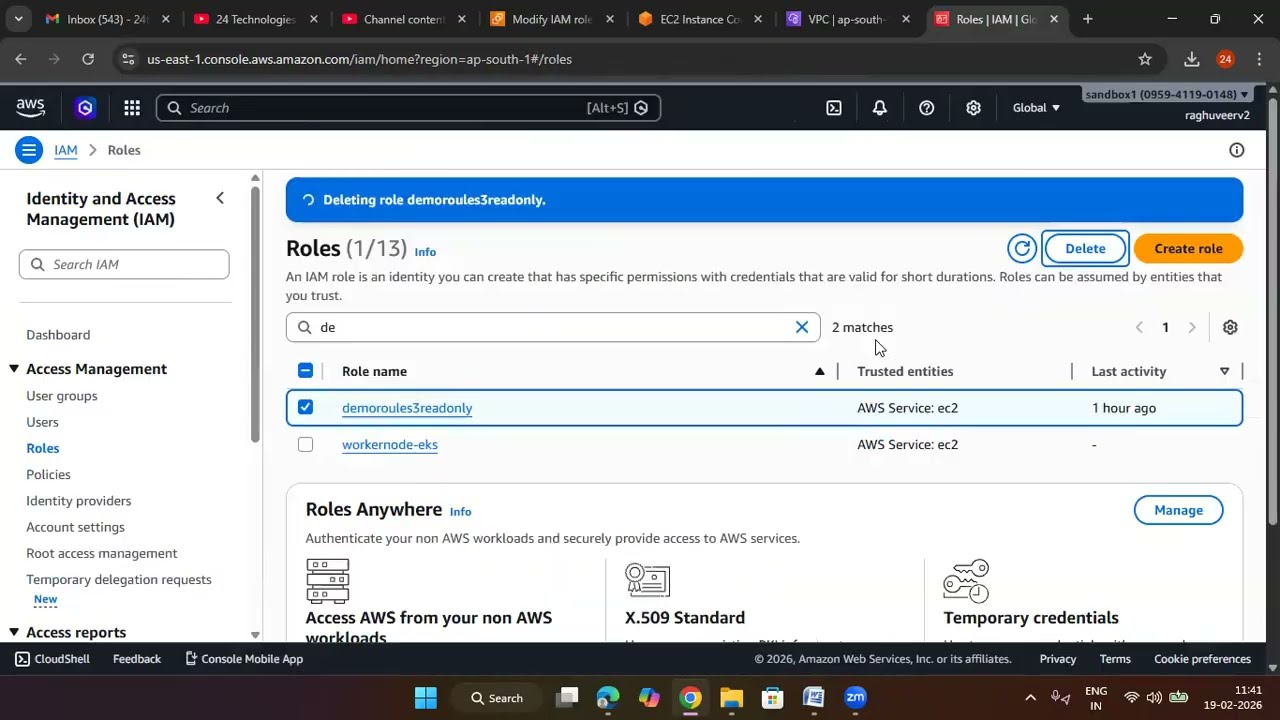Go back in the browser
Screen dimensions: 1280x720
(21, 59)
